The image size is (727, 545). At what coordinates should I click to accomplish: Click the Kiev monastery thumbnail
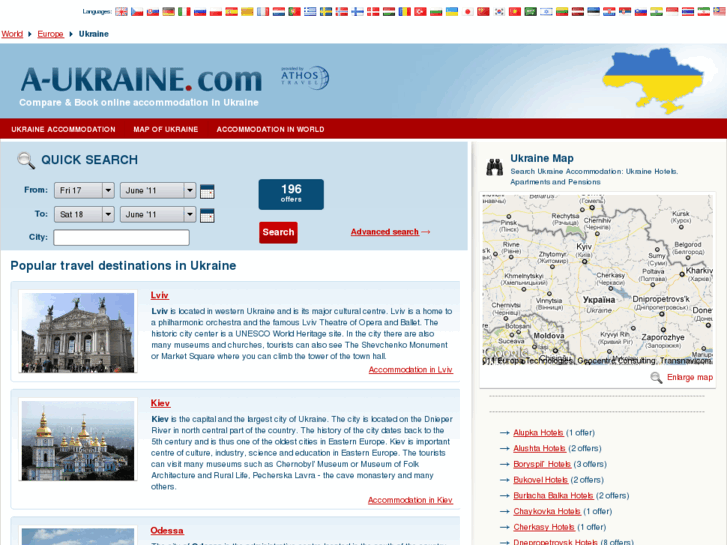(x=78, y=440)
